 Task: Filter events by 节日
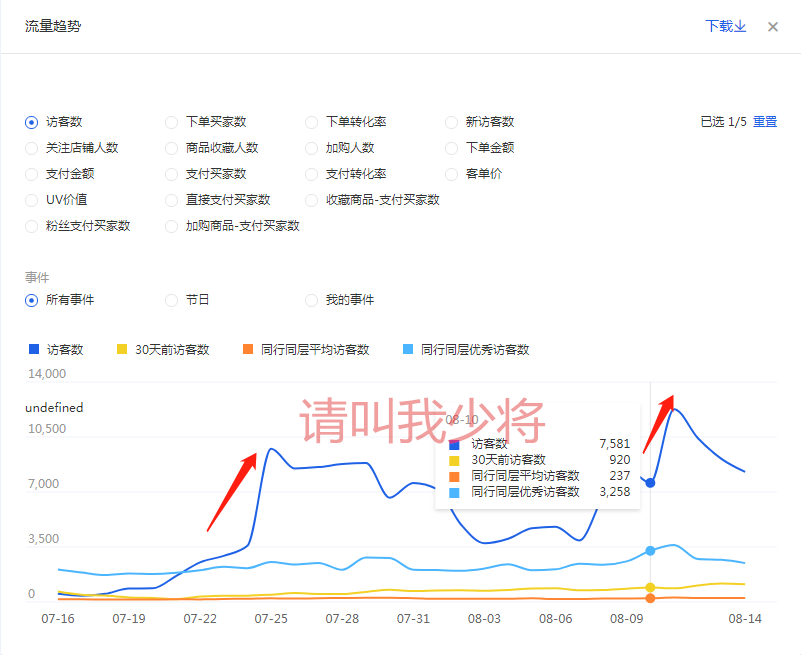click(172, 300)
